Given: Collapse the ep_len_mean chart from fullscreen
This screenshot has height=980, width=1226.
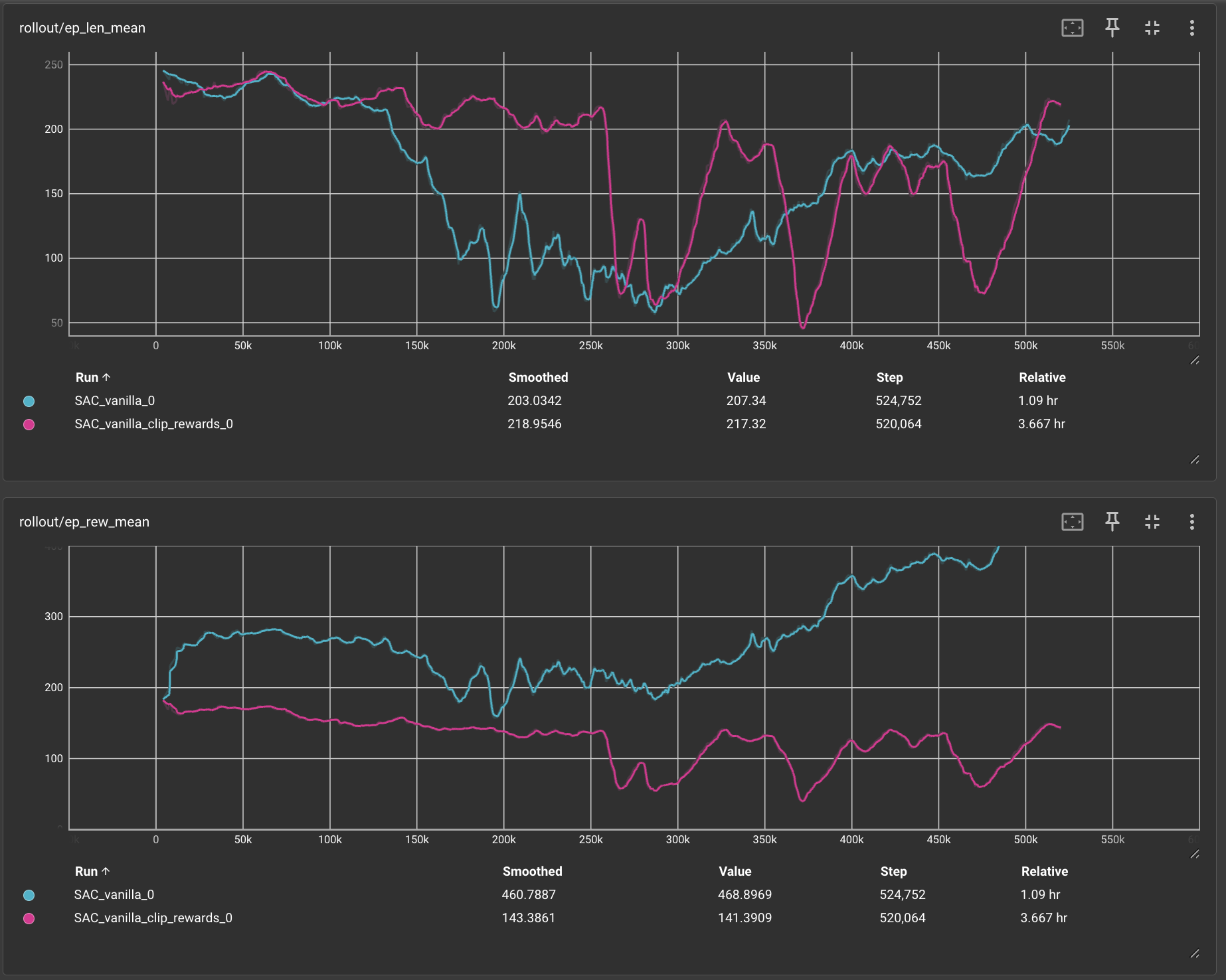Looking at the screenshot, I should click(1152, 28).
